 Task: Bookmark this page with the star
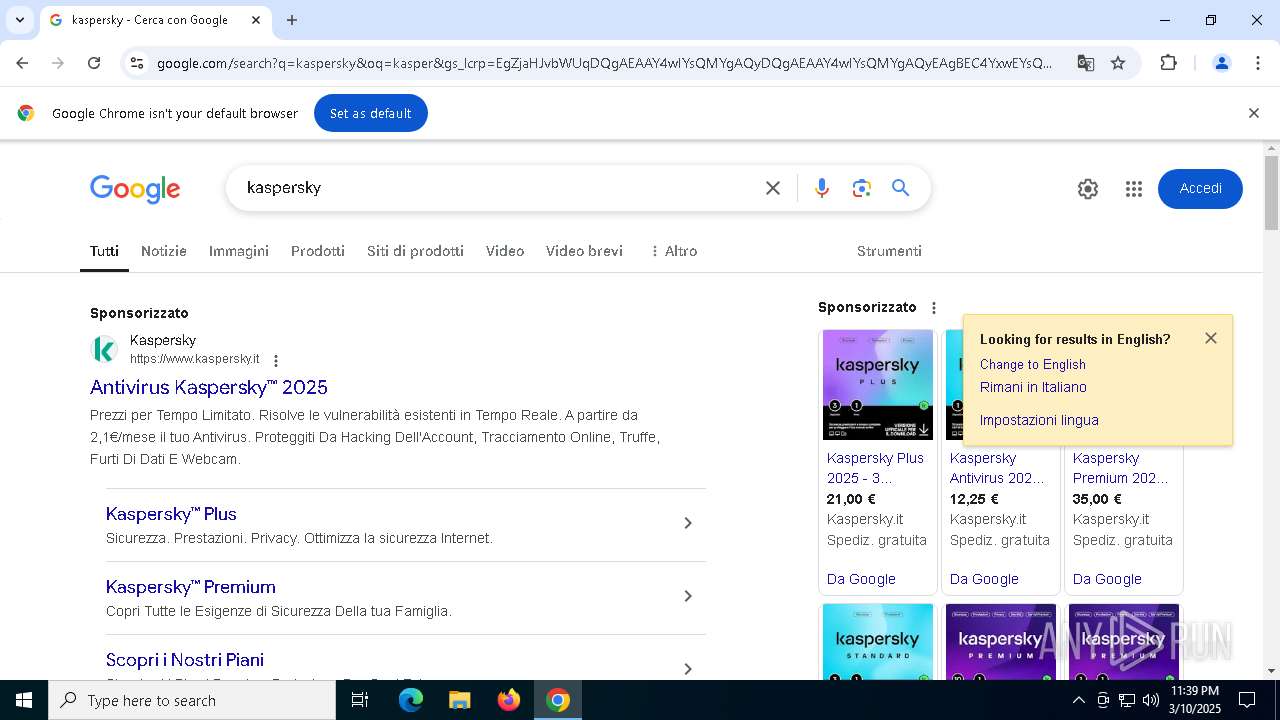click(1118, 63)
